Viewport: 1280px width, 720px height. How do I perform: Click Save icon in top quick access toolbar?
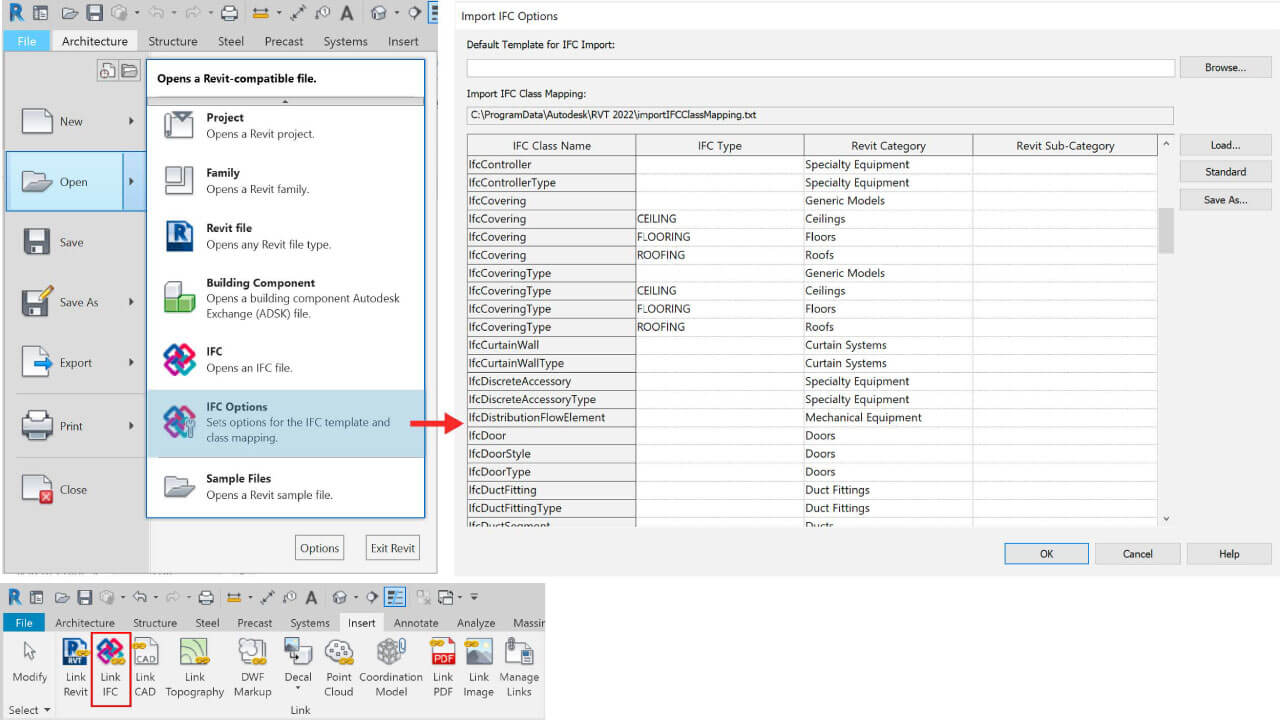click(x=94, y=13)
